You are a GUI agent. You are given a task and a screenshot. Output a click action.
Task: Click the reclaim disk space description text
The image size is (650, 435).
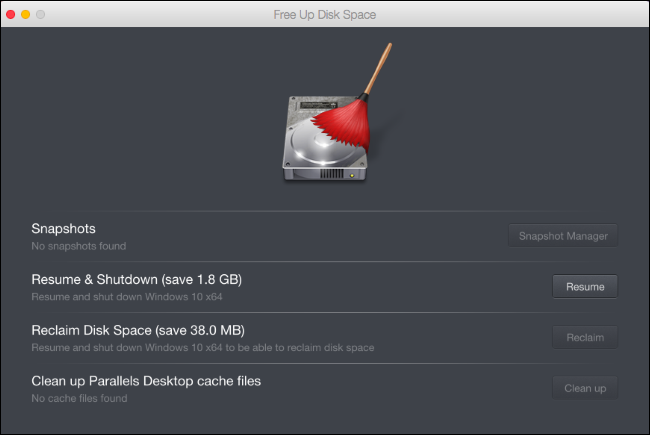coord(201,347)
